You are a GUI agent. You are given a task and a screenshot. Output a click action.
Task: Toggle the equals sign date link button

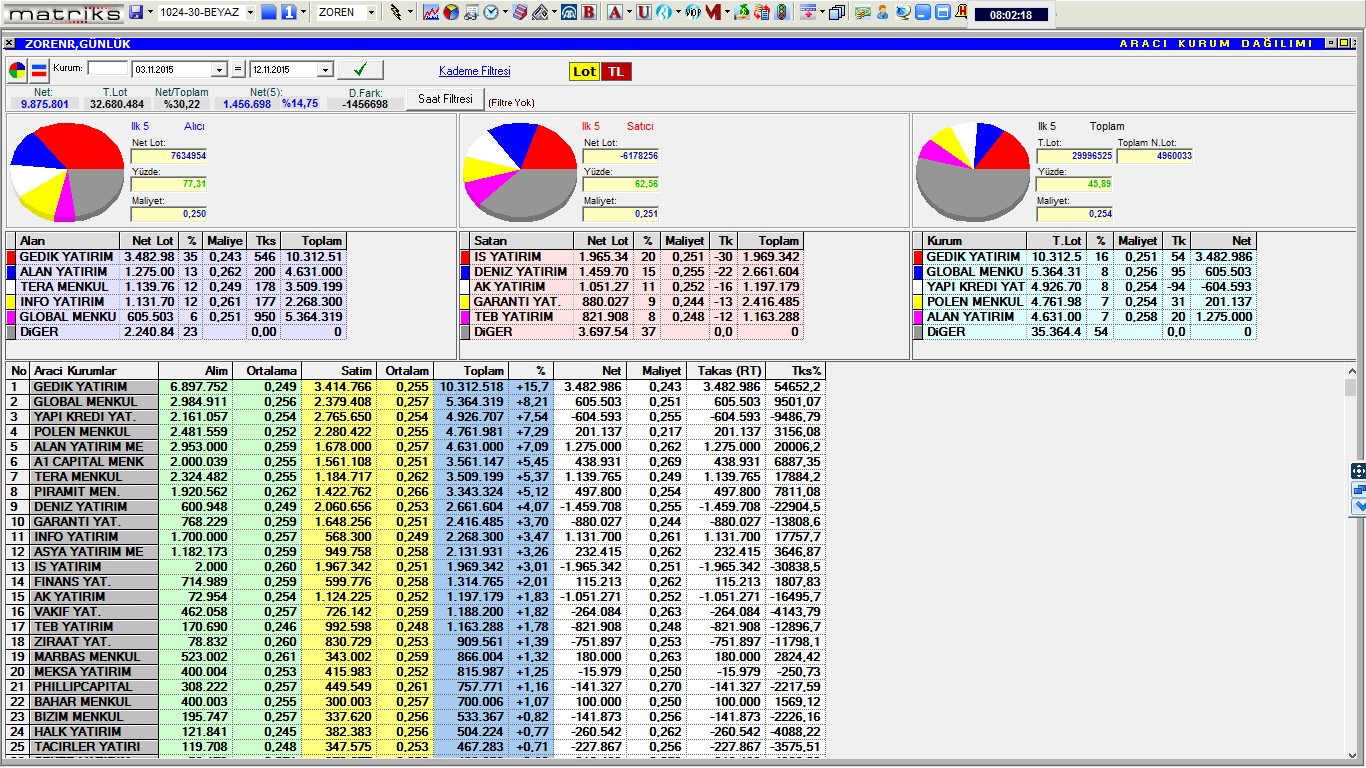[x=238, y=70]
